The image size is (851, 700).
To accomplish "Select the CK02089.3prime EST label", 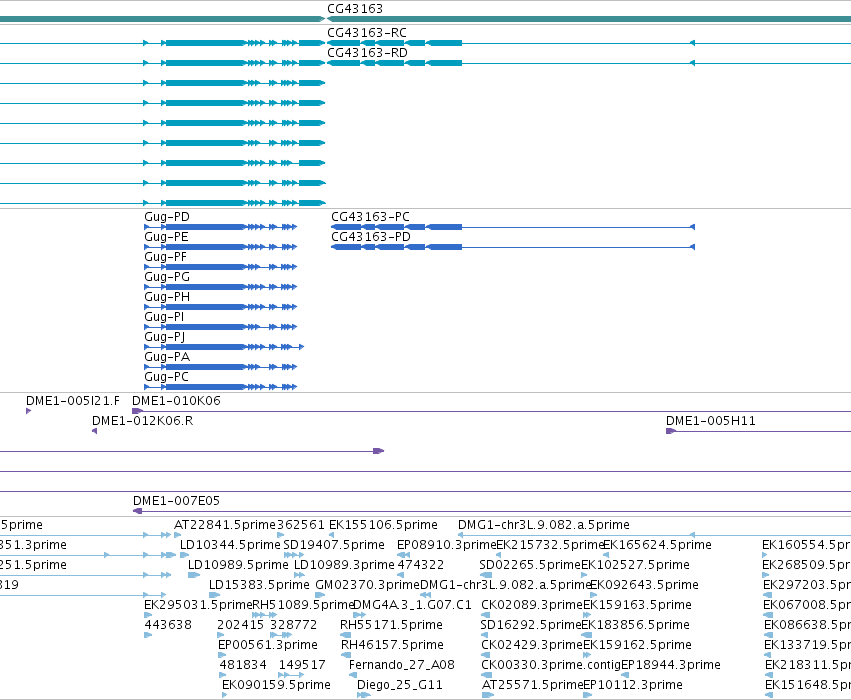I will pos(532,604).
